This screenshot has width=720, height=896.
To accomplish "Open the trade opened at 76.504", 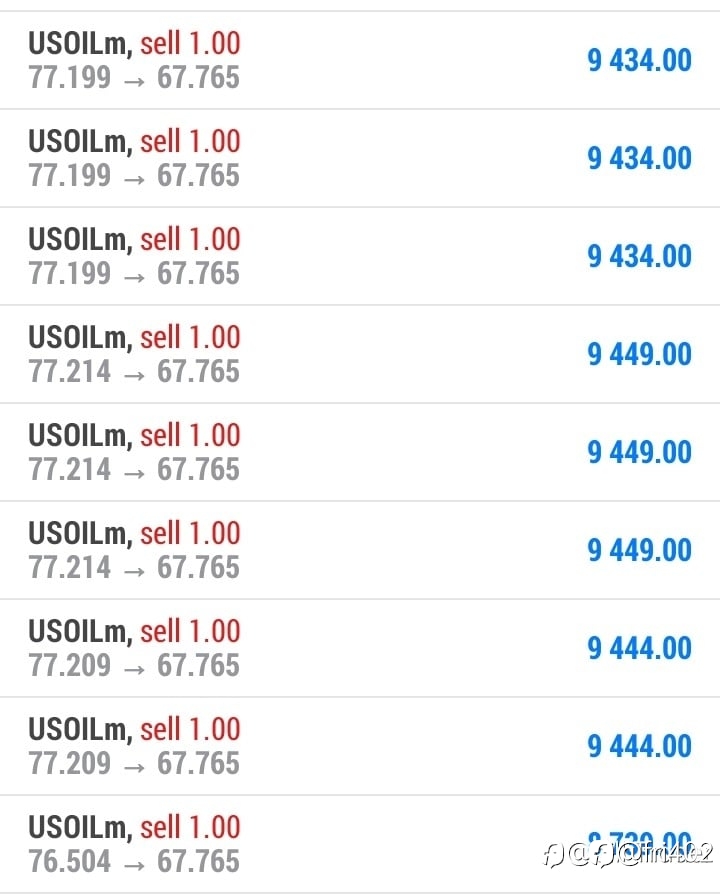I will click(x=360, y=845).
